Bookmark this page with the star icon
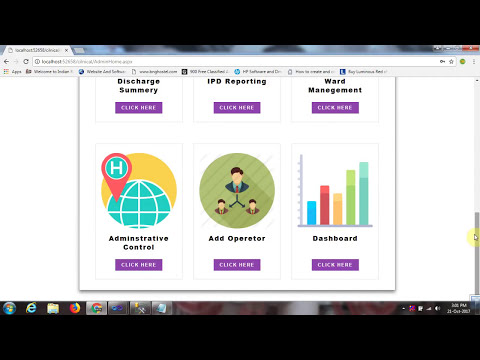 [x=451, y=62]
